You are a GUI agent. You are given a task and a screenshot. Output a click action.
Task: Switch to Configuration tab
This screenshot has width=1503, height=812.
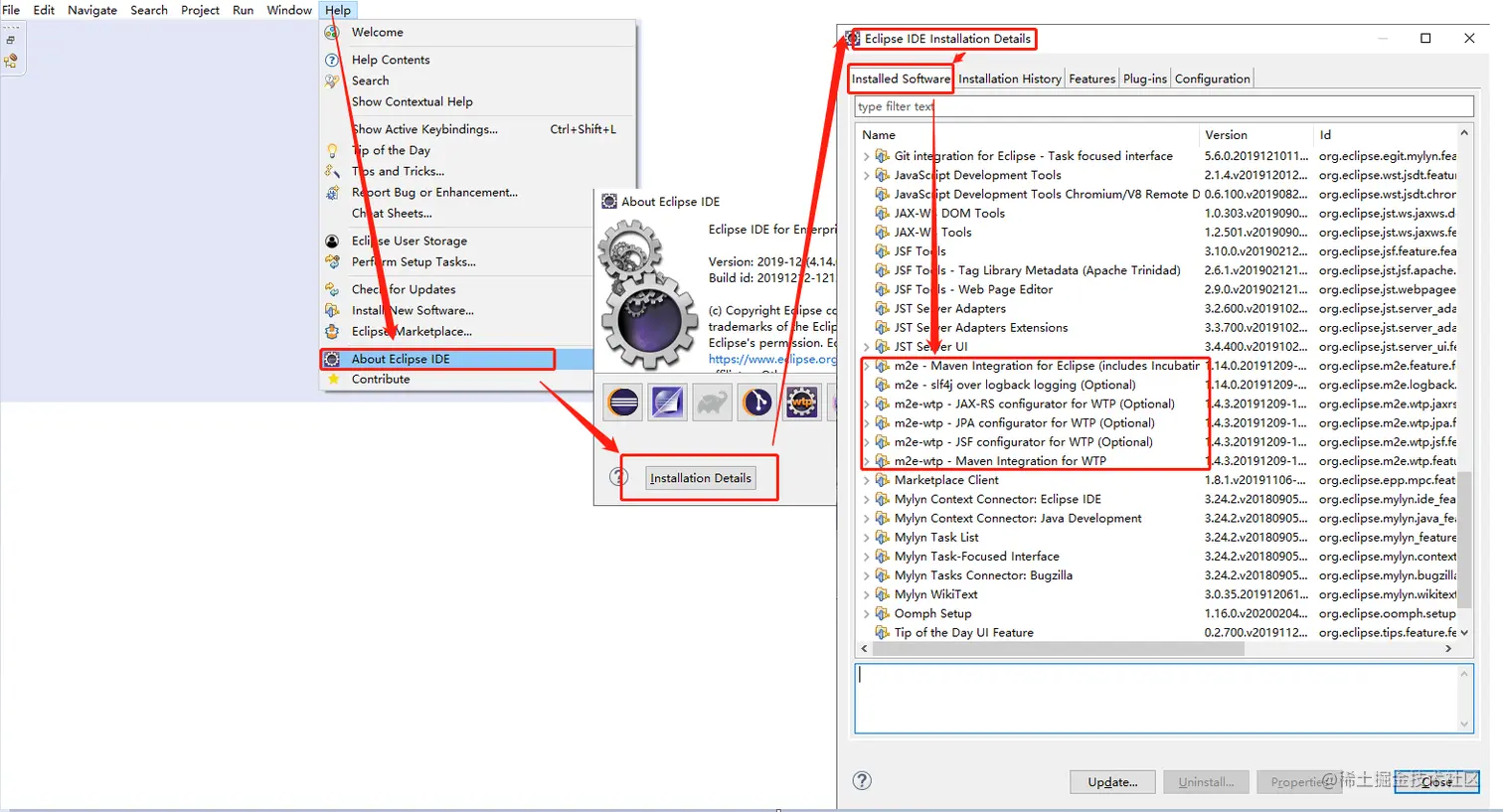(1213, 79)
